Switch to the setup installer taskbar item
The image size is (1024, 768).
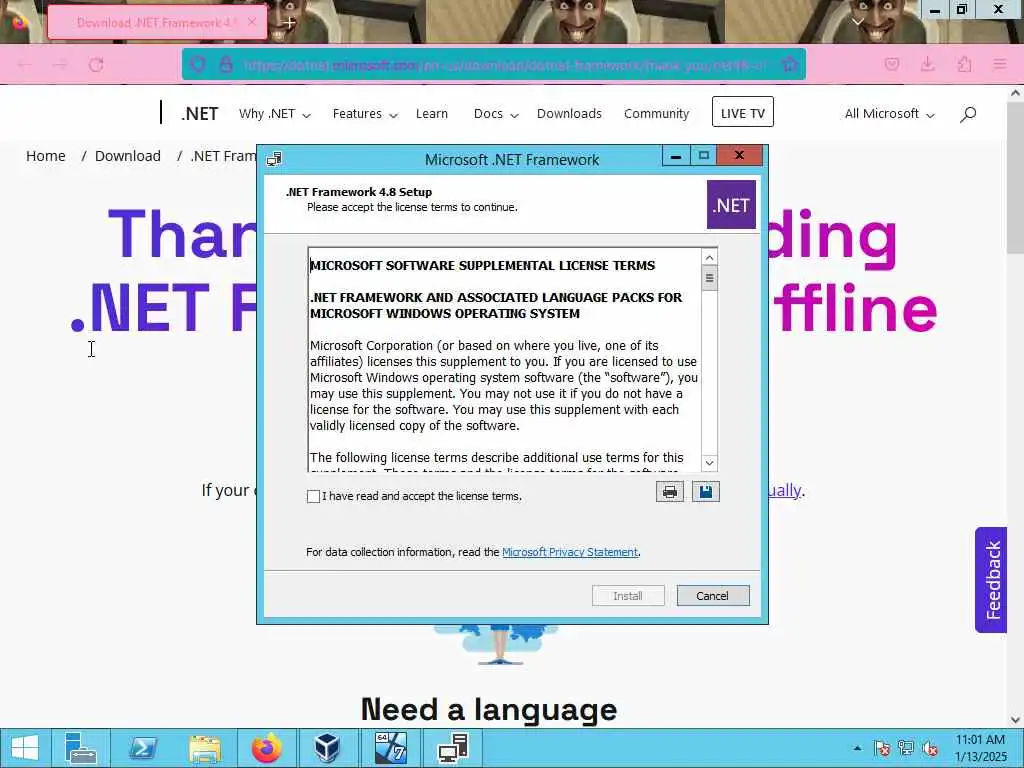453,748
